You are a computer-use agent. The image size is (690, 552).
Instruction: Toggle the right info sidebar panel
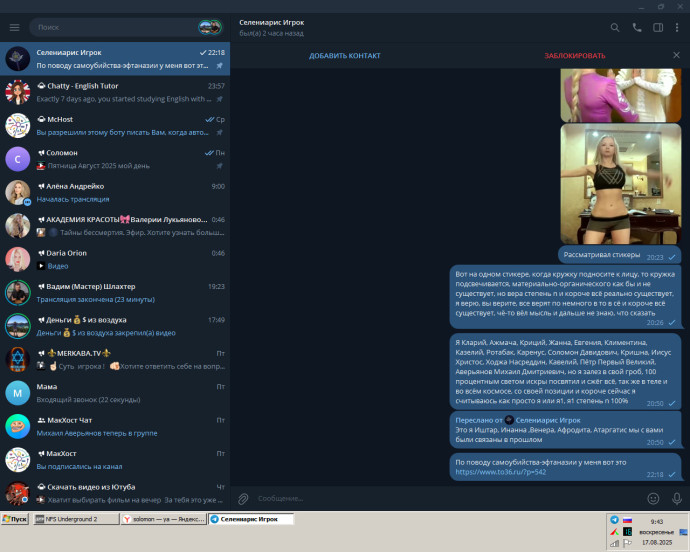coord(658,28)
